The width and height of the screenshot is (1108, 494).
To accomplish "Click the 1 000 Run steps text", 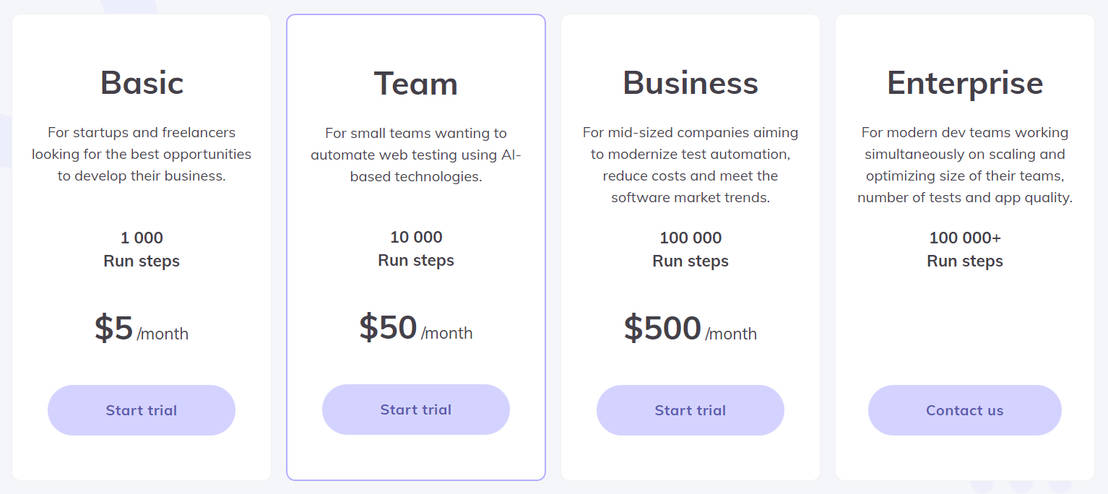I will pyautogui.click(x=141, y=249).
